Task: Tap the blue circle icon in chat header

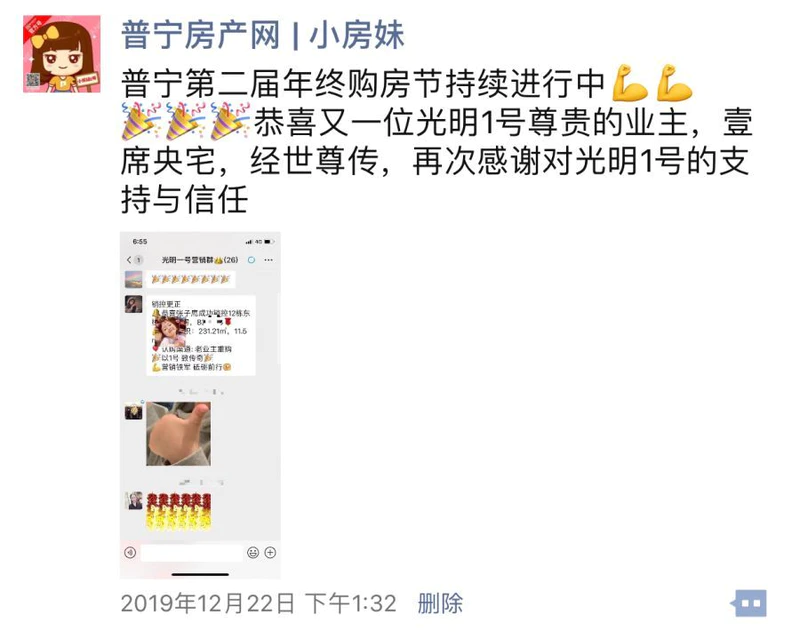Action: [x=251, y=260]
